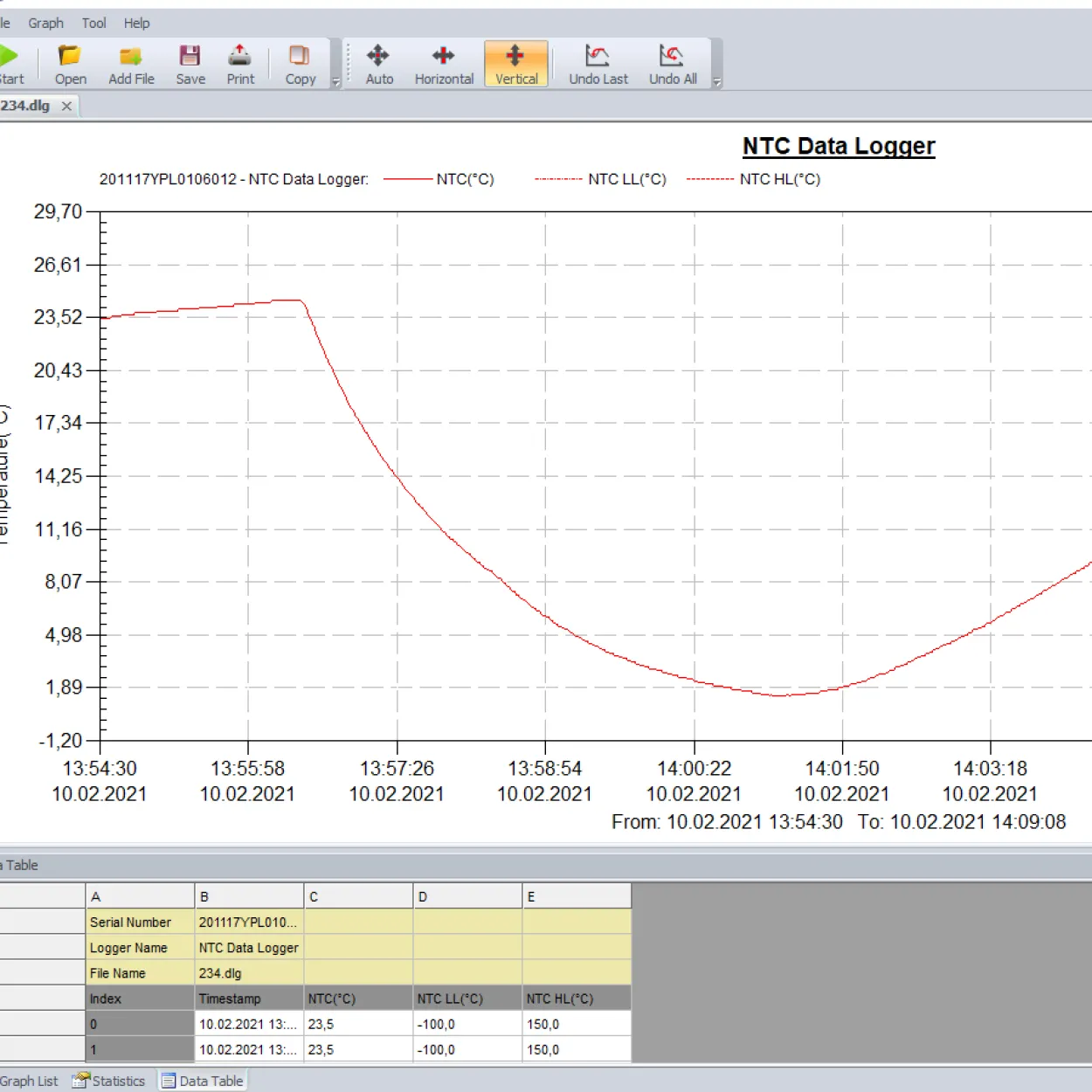1092x1092 pixels.
Task: Open the Help menu
Action: pos(136,23)
